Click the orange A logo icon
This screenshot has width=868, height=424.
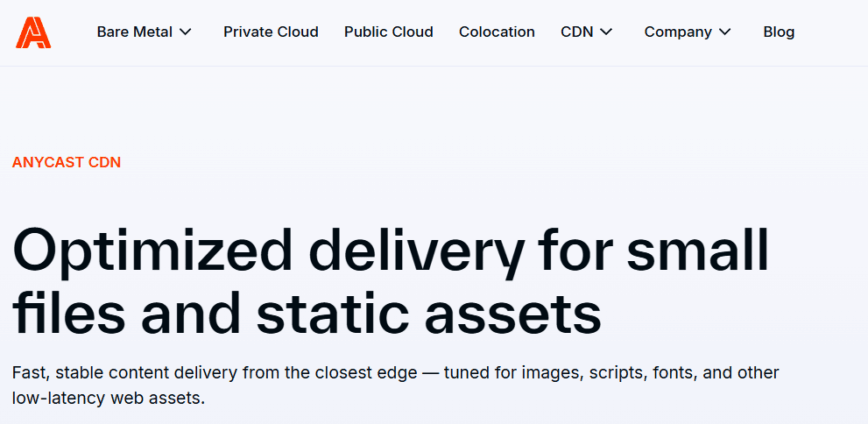pos(33,32)
